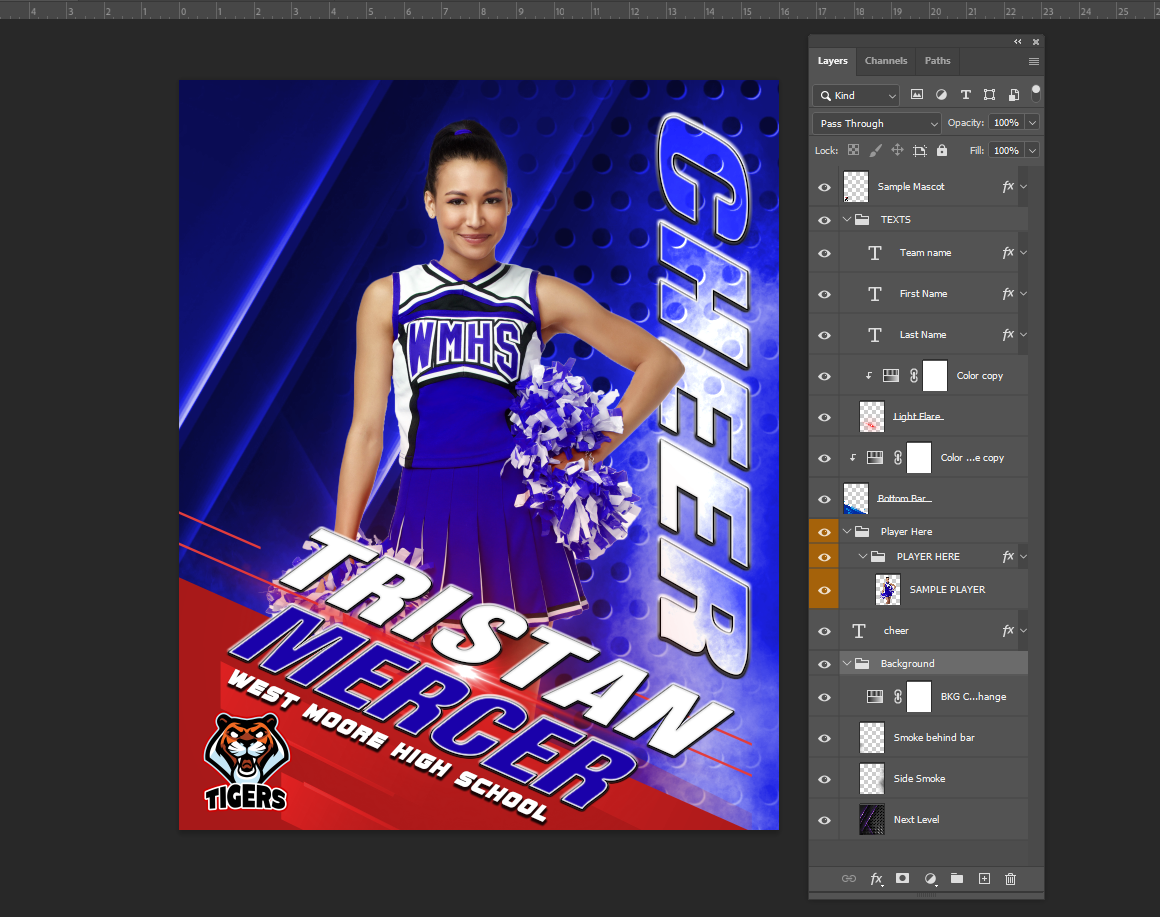
Task: Hide the TEXTS group
Action: [x=824, y=220]
